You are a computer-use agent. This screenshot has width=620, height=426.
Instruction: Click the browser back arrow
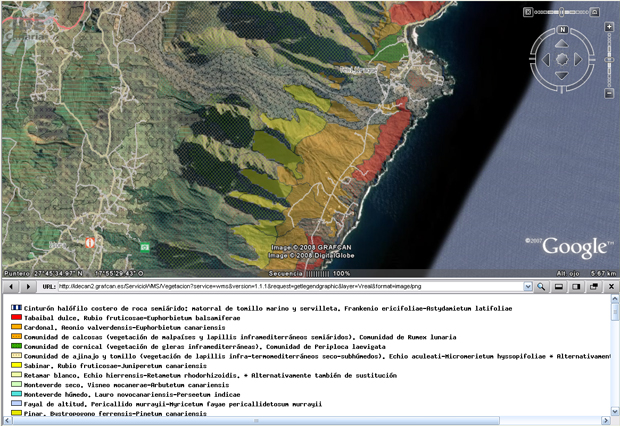11,286
